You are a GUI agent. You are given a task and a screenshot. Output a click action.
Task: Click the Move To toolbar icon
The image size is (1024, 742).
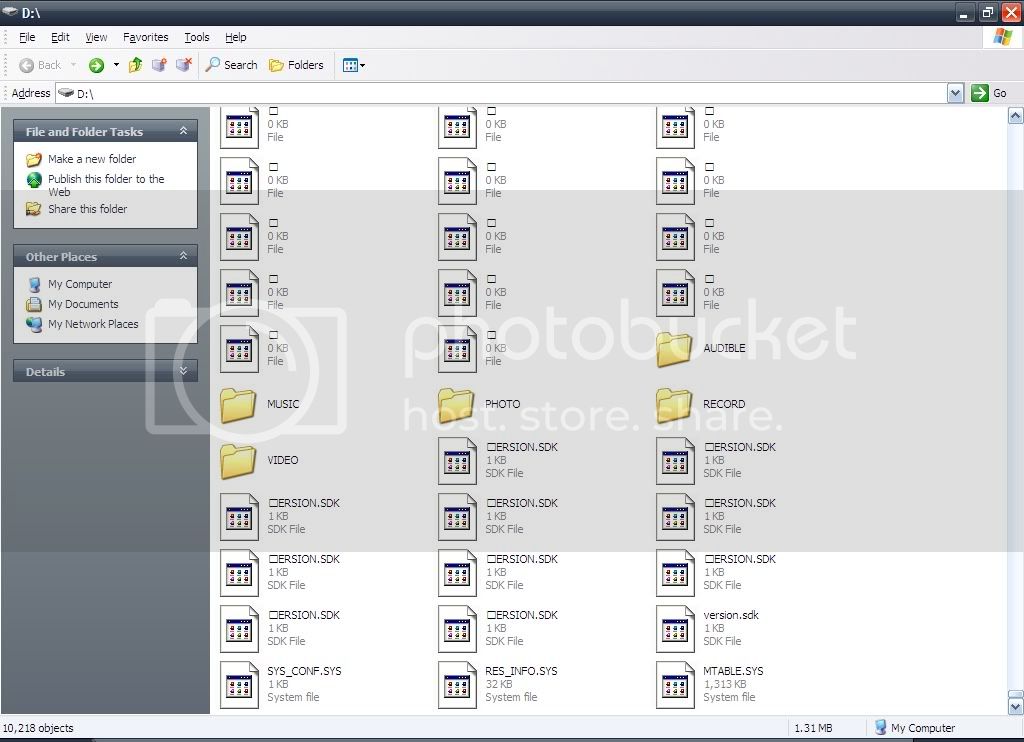[x=159, y=65]
